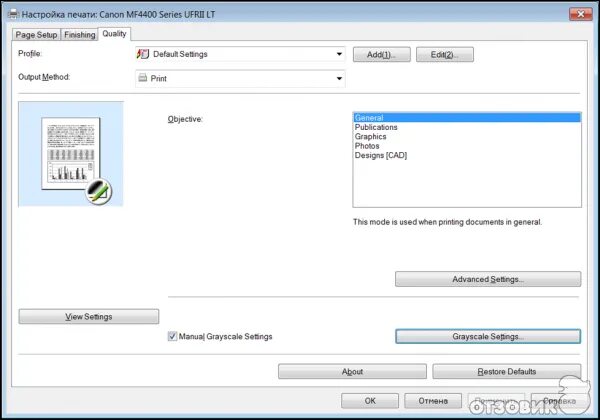Open Grayscale Settings dialog
The width and height of the screenshot is (600, 420).
(488, 337)
